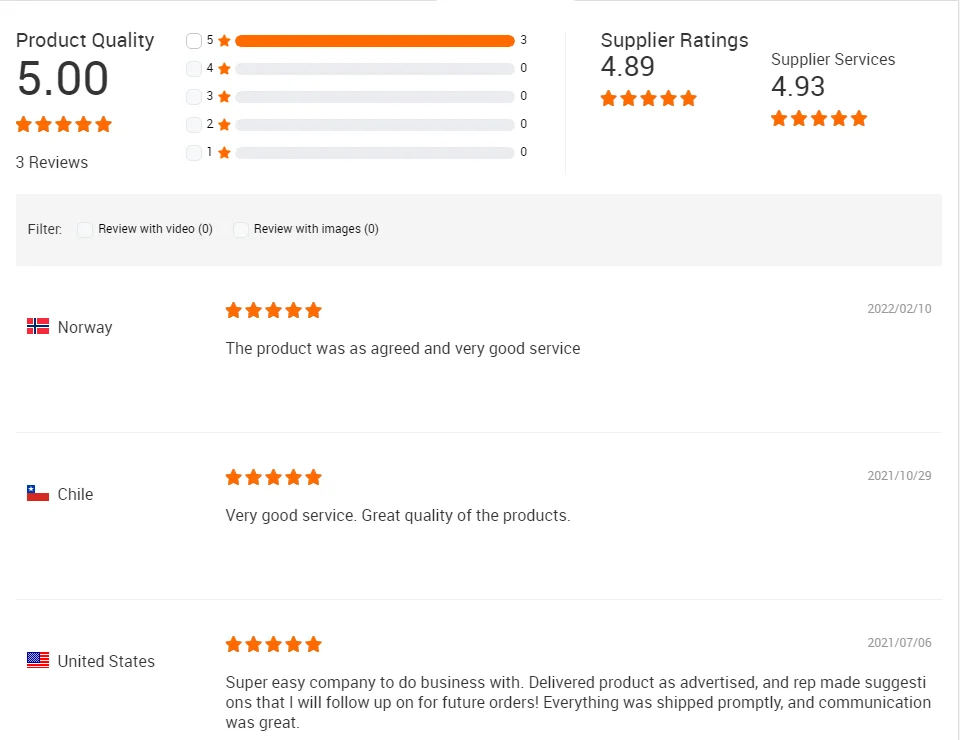Click the Chile review's five-star rating
The image size is (960, 740).
[x=273, y=477]
